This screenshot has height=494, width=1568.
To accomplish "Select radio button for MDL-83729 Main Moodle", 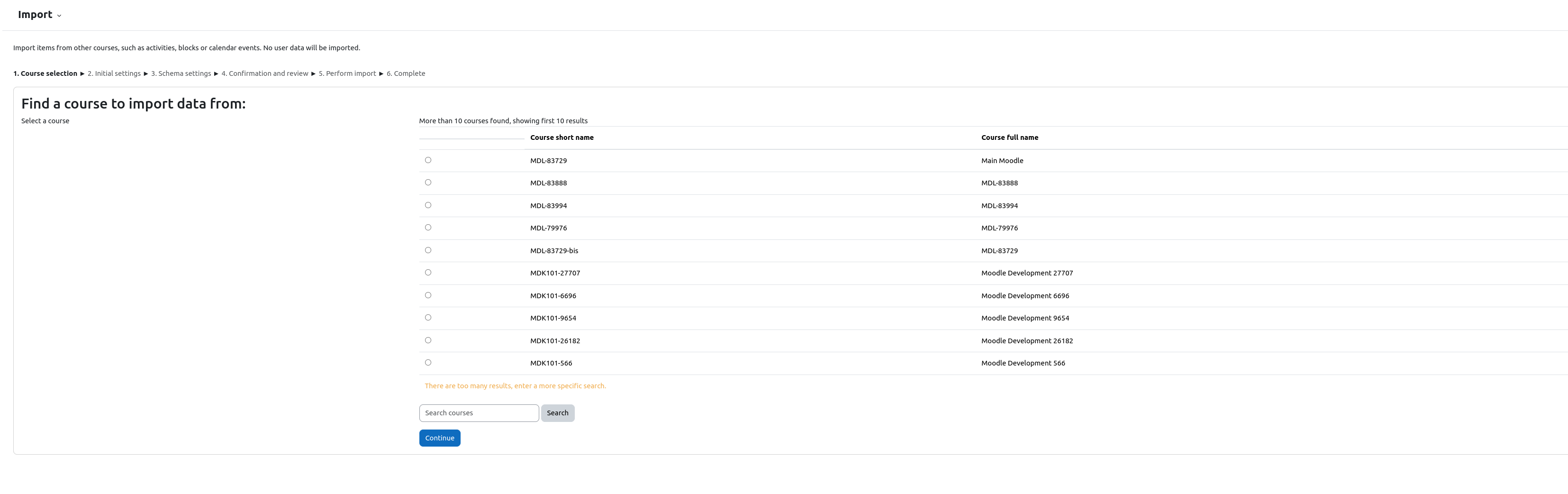I will (x=428, y=160).
